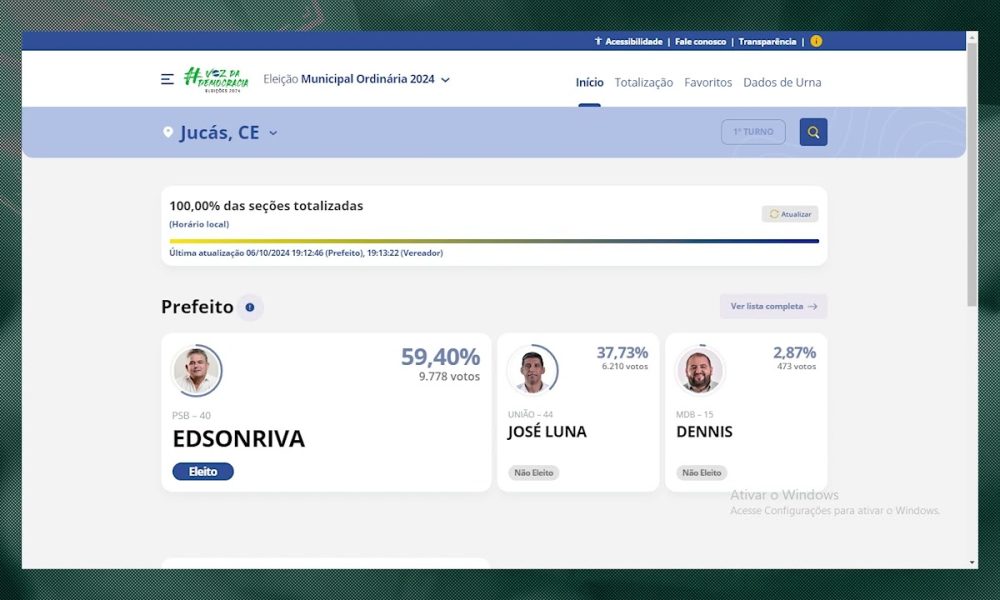Go to Dados de Urna tab
Viewport: 1000px width, 600px height.
click(782, 82)
